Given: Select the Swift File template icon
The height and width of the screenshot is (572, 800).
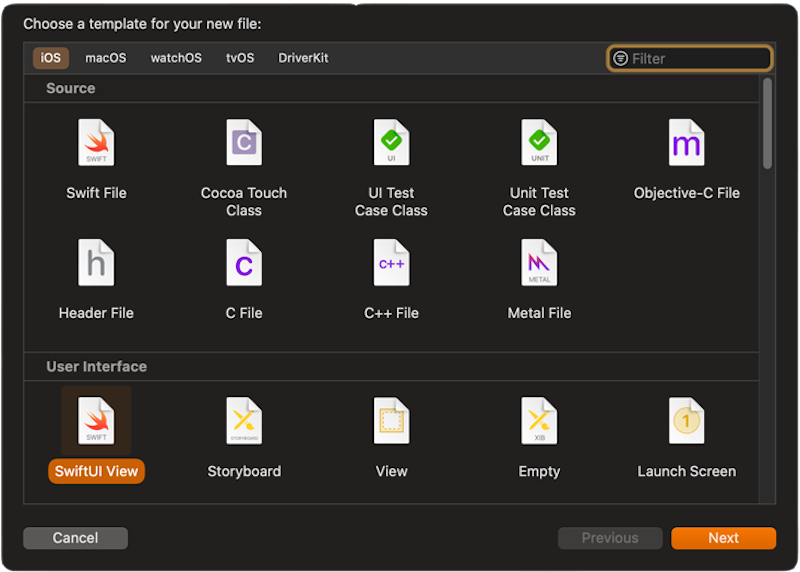Looking at the screenshot, I should point(96,143).
